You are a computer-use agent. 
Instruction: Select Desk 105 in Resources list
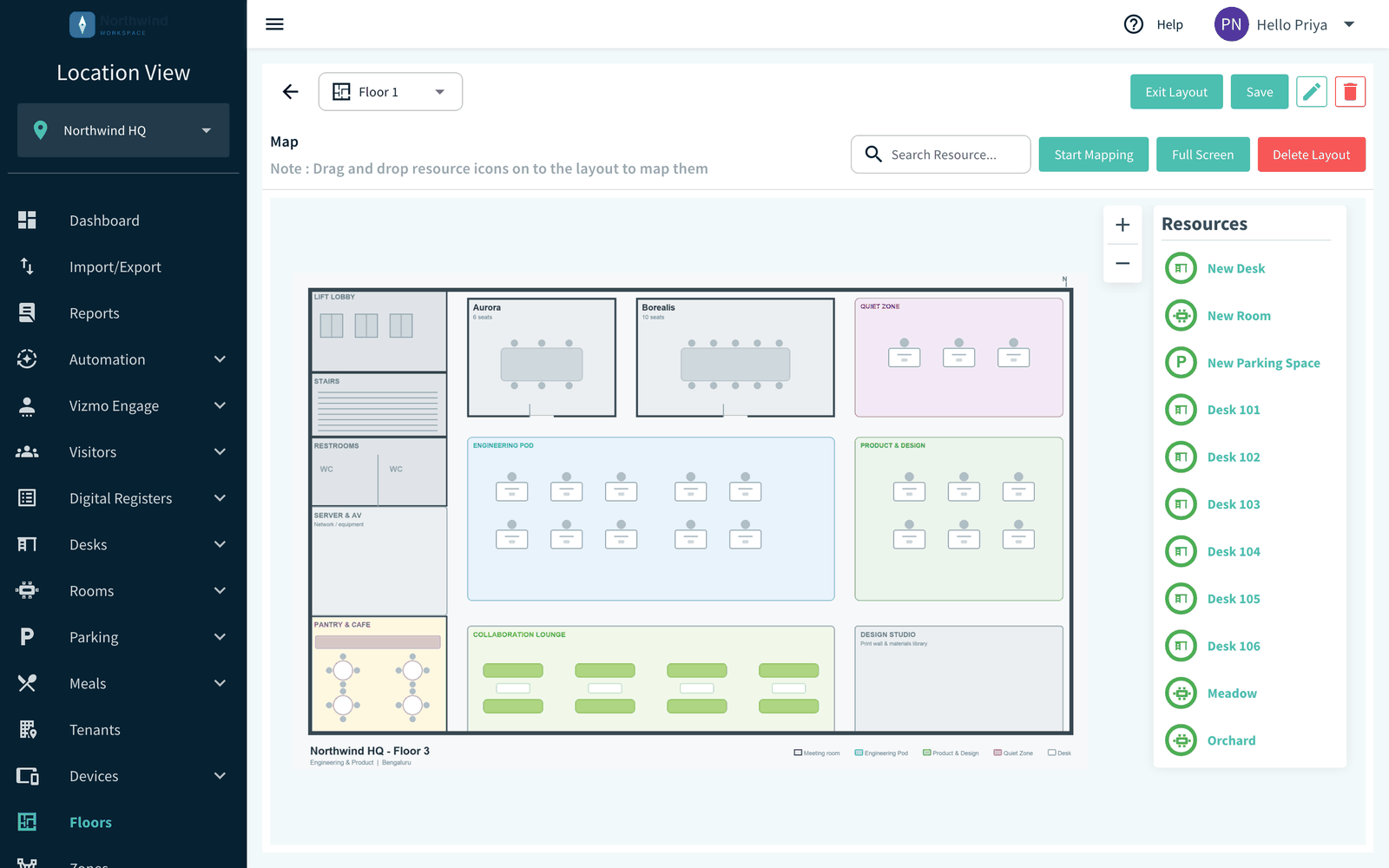(x=1233, y=599)
